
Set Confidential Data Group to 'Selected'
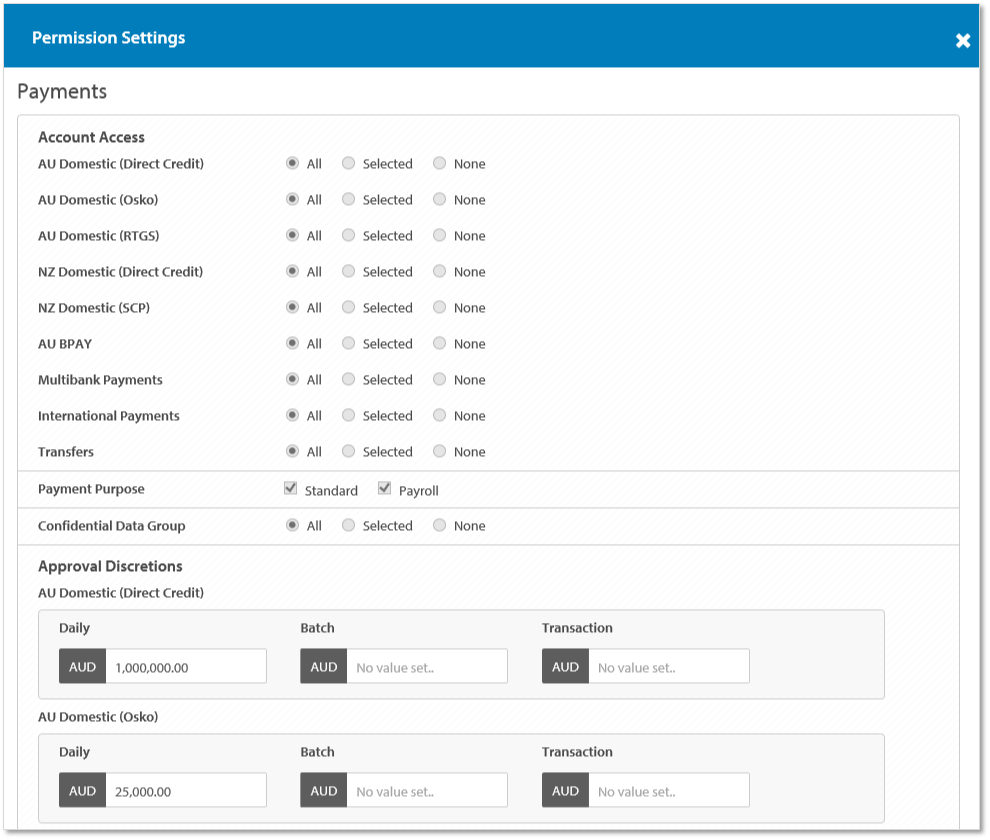(348, 526)
